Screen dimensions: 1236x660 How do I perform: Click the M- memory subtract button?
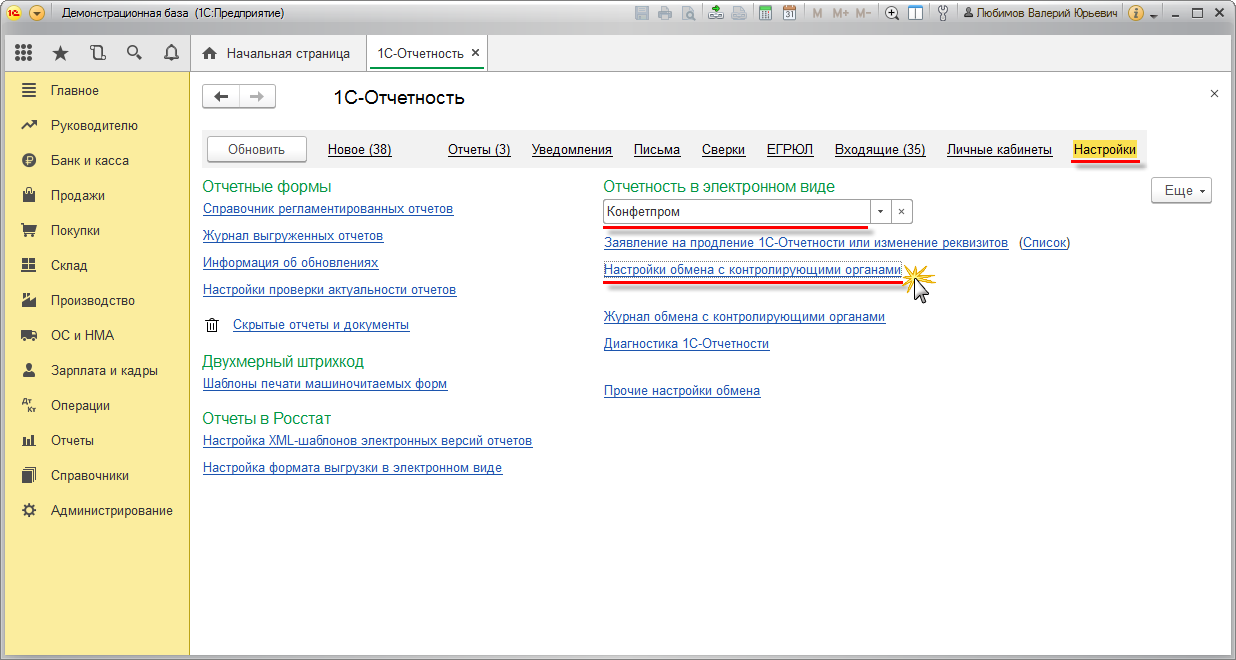pos(865,13)
